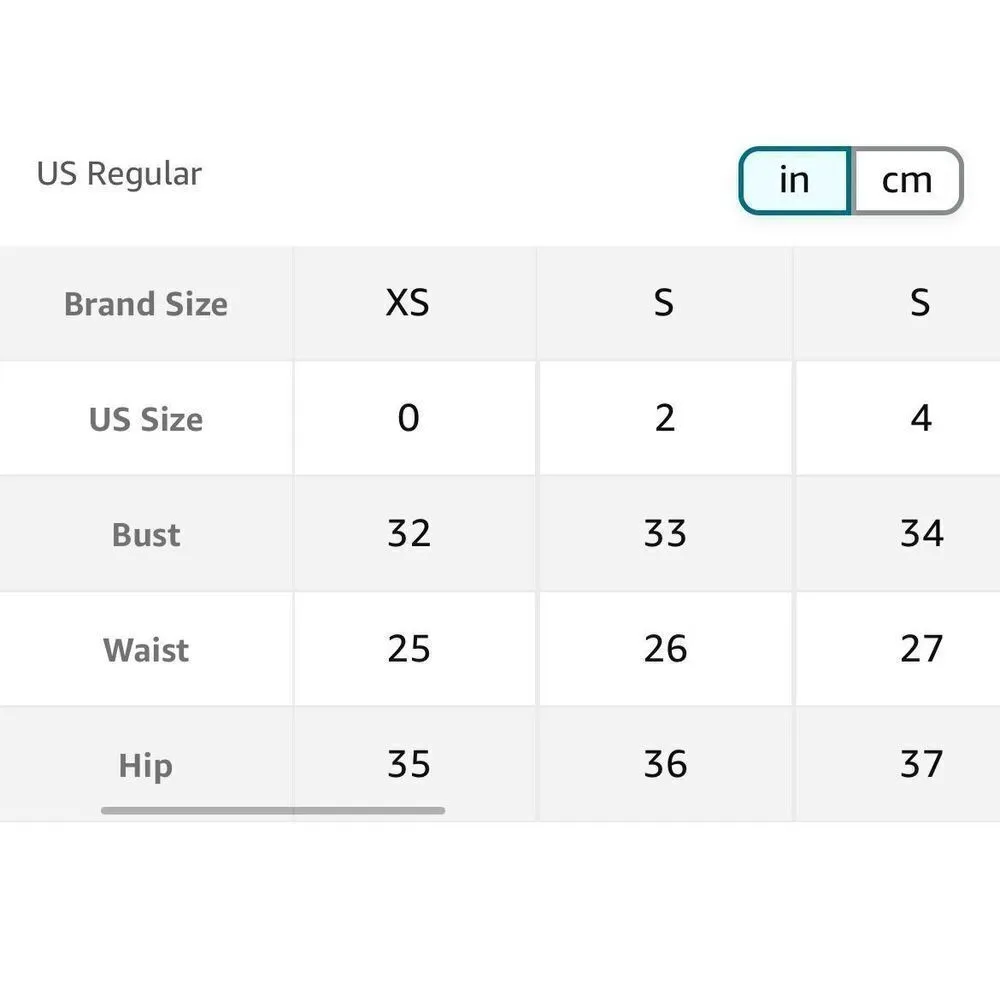Click the waist value 27
This screenshot has height=1000, width=1000.
[x=921, y=650]
